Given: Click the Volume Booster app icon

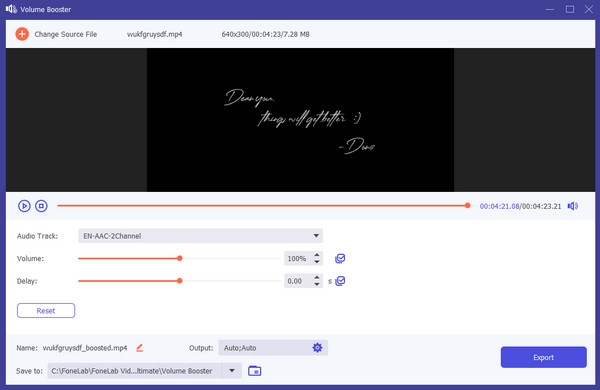Looking at the screenshot, I should click(11, 9).
